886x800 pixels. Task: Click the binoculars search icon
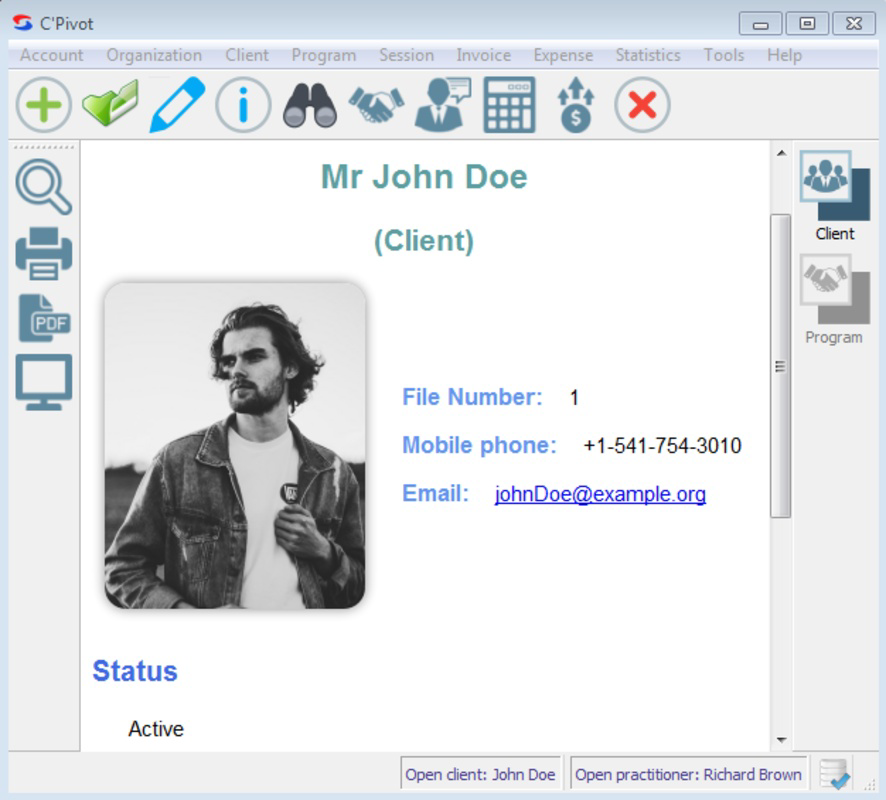tap(310, 105)
